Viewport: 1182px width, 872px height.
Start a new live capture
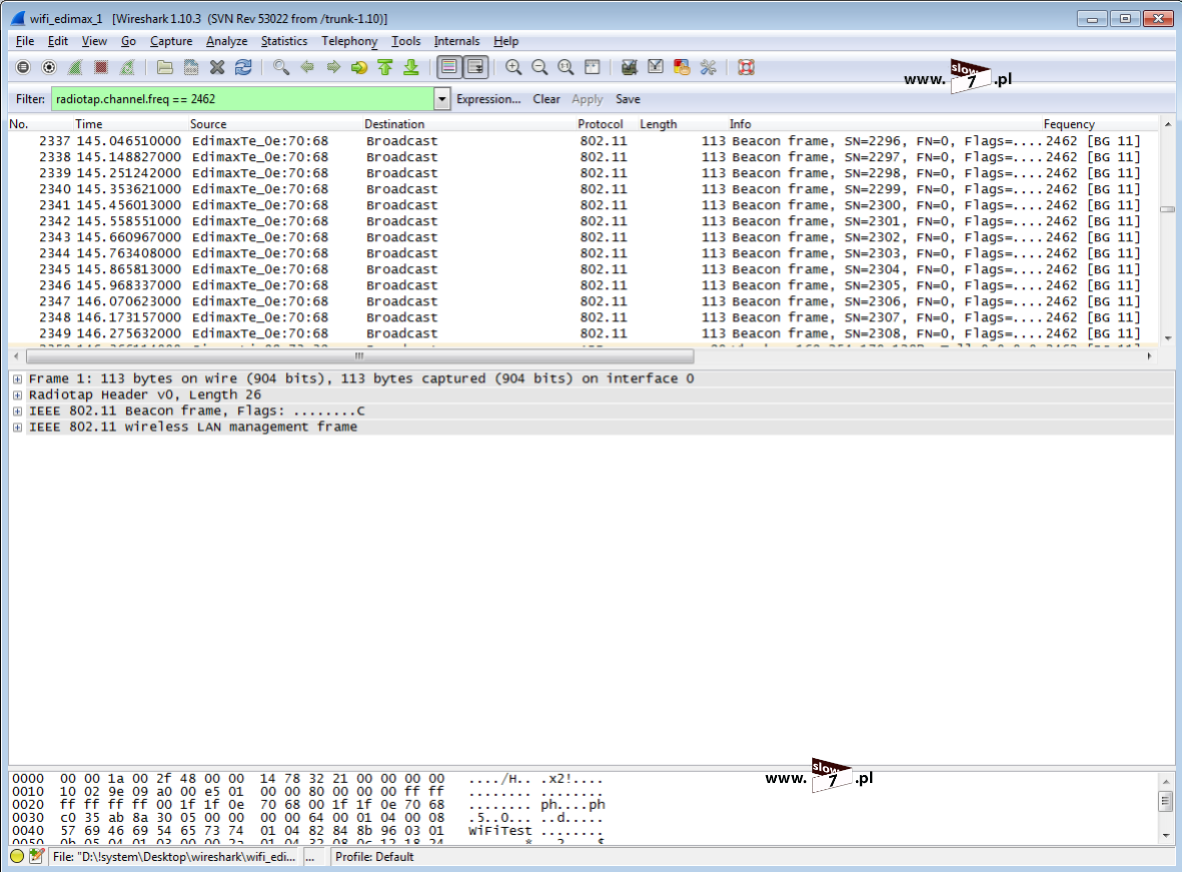click(x=75, y=68)
